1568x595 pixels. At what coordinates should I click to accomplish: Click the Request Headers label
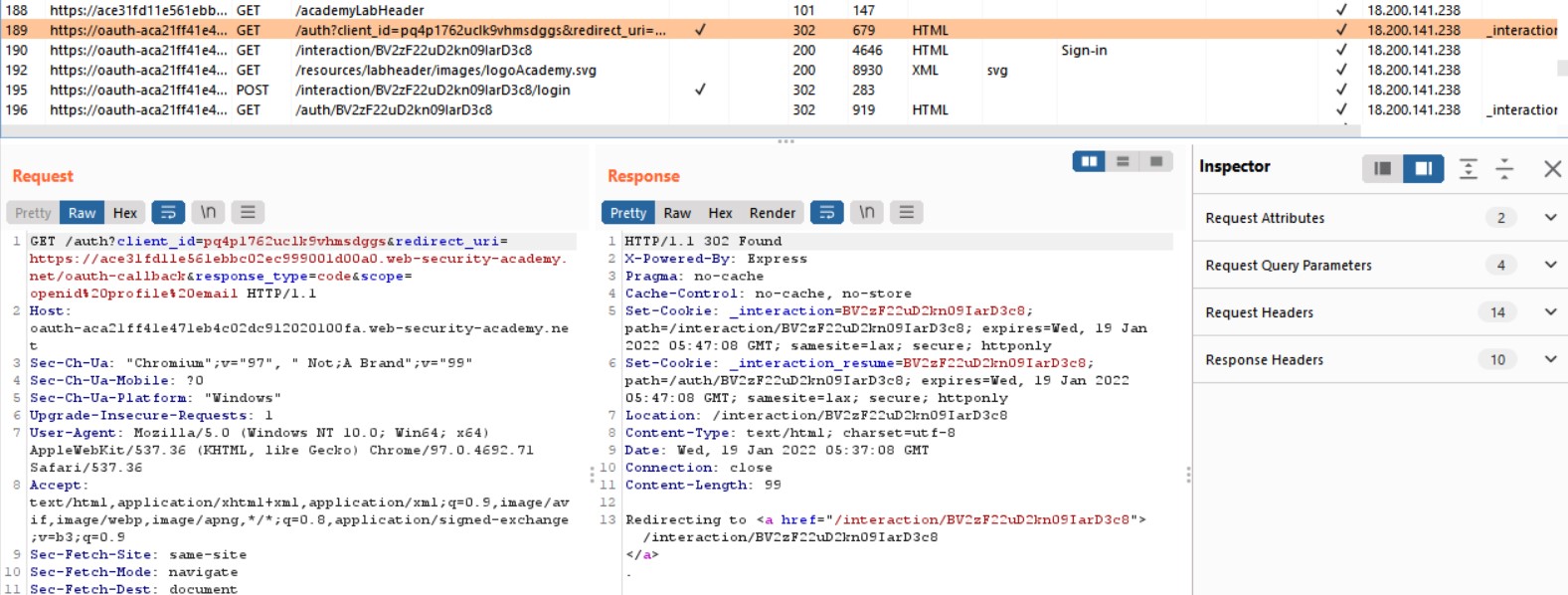tap(1259, 312)
